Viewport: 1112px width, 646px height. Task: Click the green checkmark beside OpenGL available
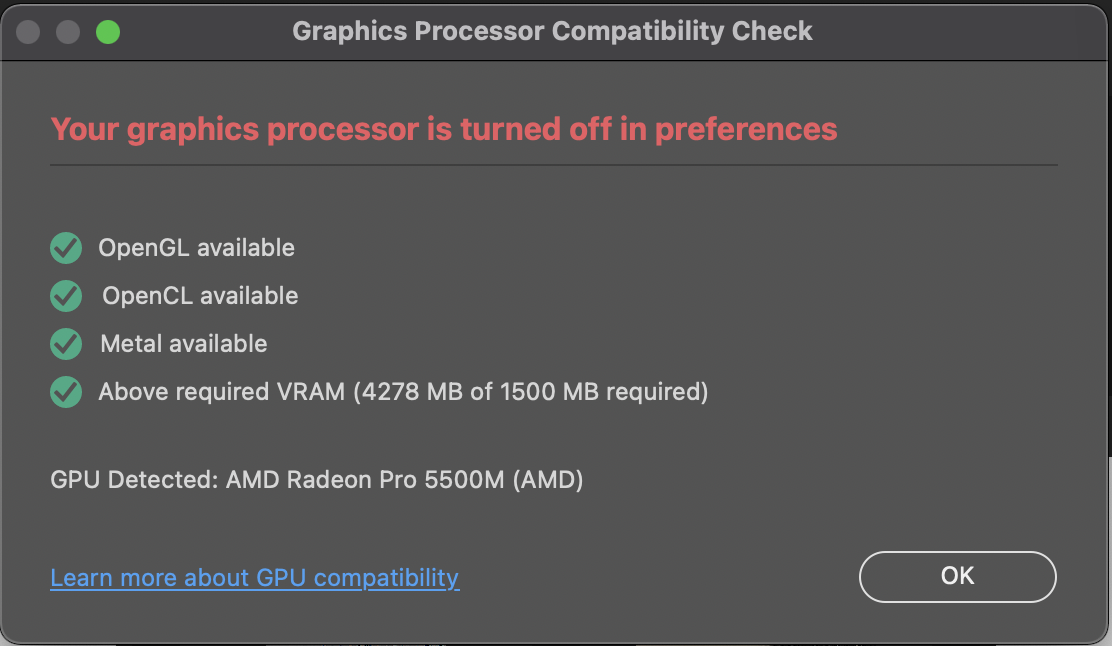point(66,247)
